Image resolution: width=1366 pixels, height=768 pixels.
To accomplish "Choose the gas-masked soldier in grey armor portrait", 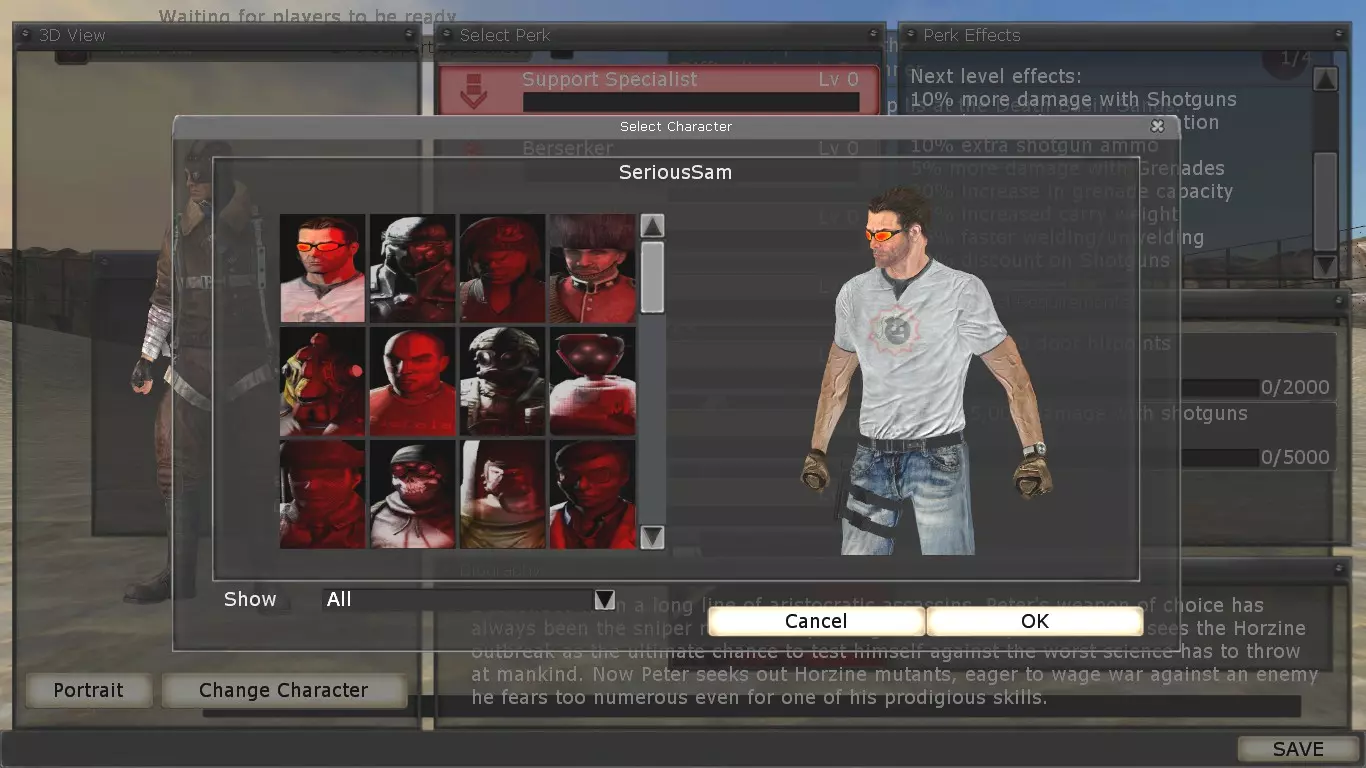I will 412,268.
